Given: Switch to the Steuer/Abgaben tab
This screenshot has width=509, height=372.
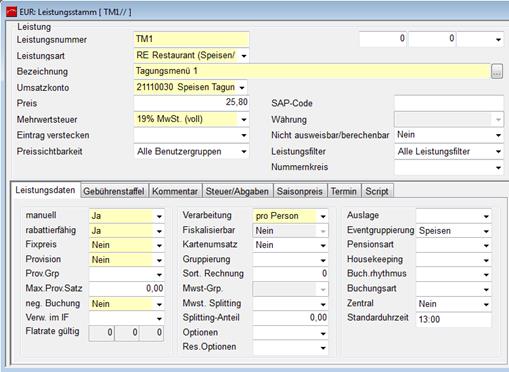Looking at the screenshot, I should [x=237, y=191].
